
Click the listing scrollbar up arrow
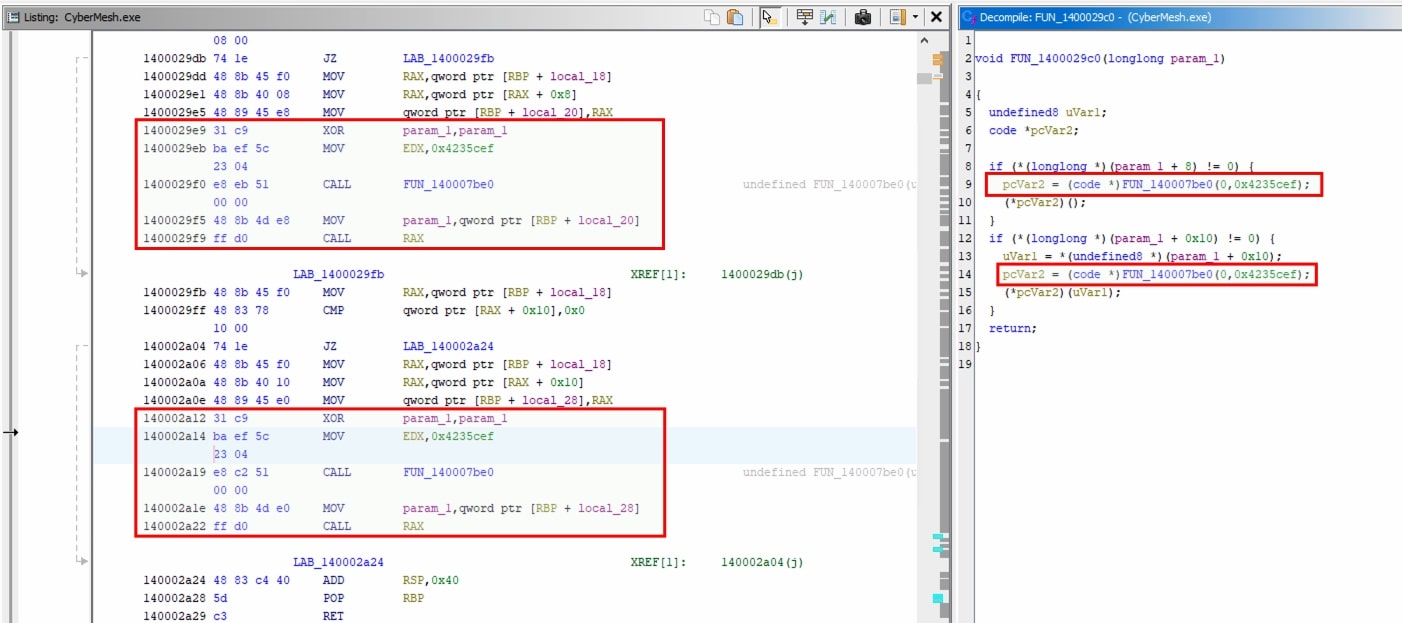point(923,40)
